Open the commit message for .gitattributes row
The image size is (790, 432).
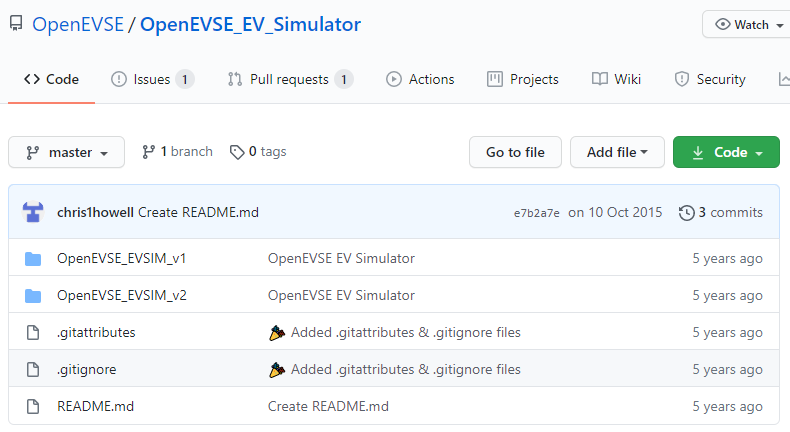[406, 332]
